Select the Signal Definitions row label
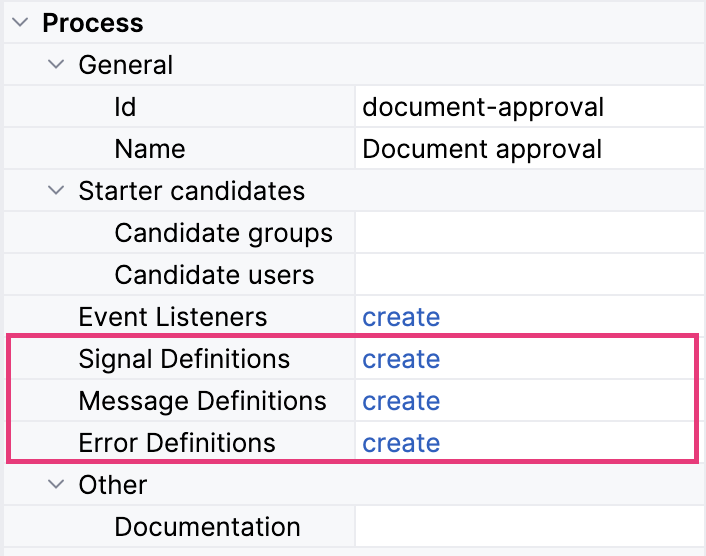This screenshot has height=556, width=706. [x=184, y=359]
